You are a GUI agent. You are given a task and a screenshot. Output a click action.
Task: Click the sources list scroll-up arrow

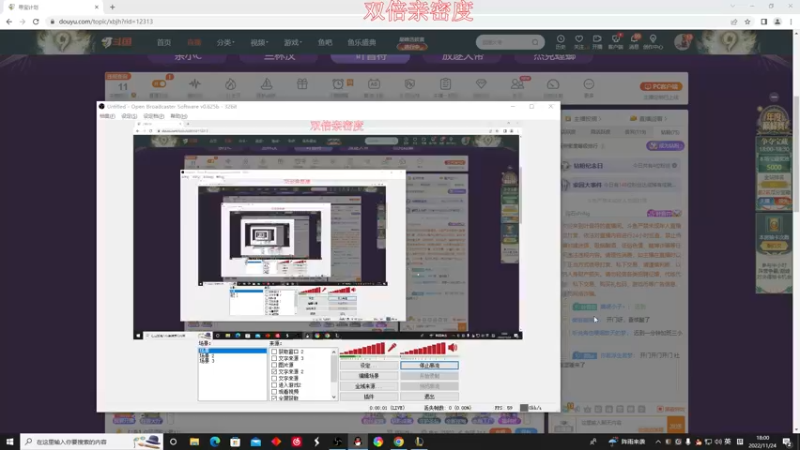tap(334, 352)
